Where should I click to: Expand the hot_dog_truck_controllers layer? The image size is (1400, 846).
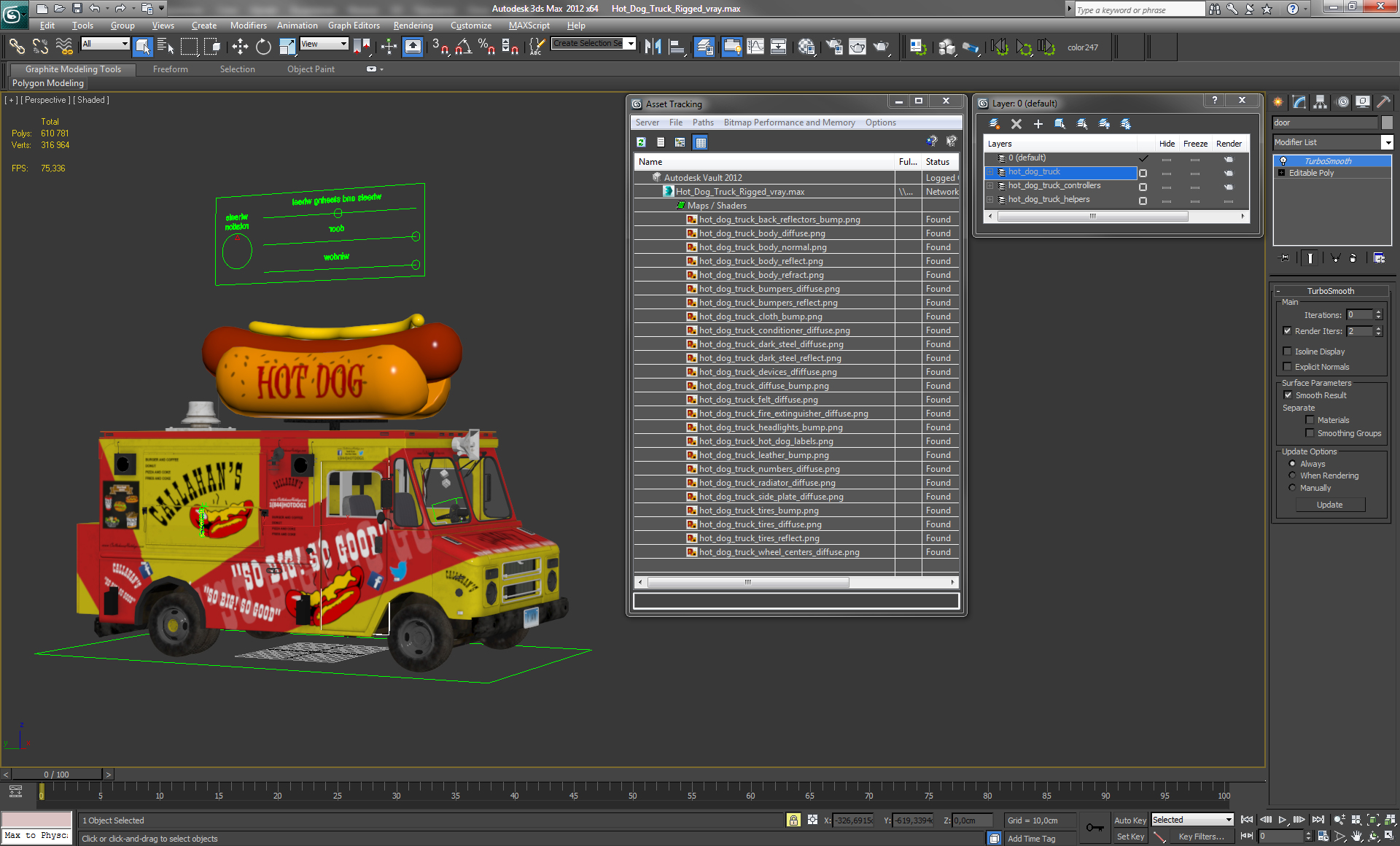(990, 186)
